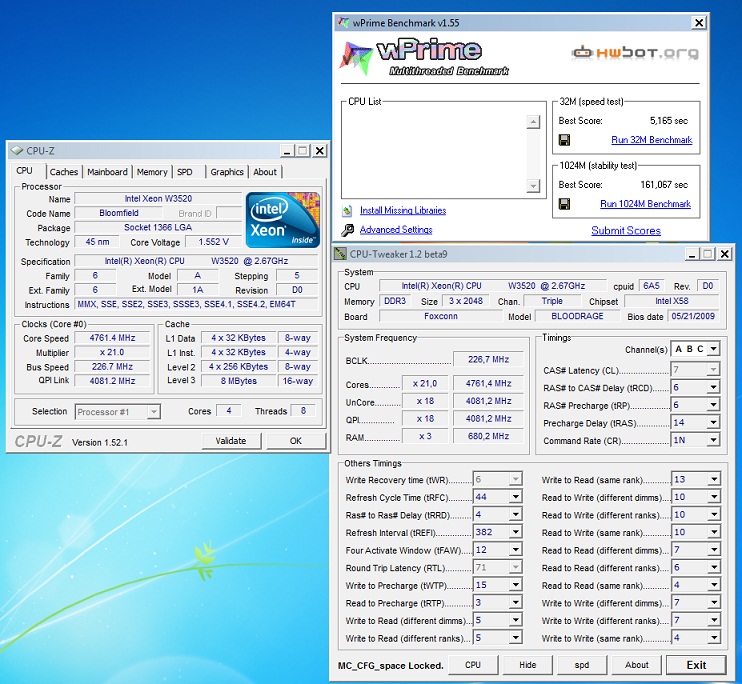Open Write to Read (different dimms) dropdown
Image resolution: width=742 pixels, height=684 pixels.
(515, 620)
